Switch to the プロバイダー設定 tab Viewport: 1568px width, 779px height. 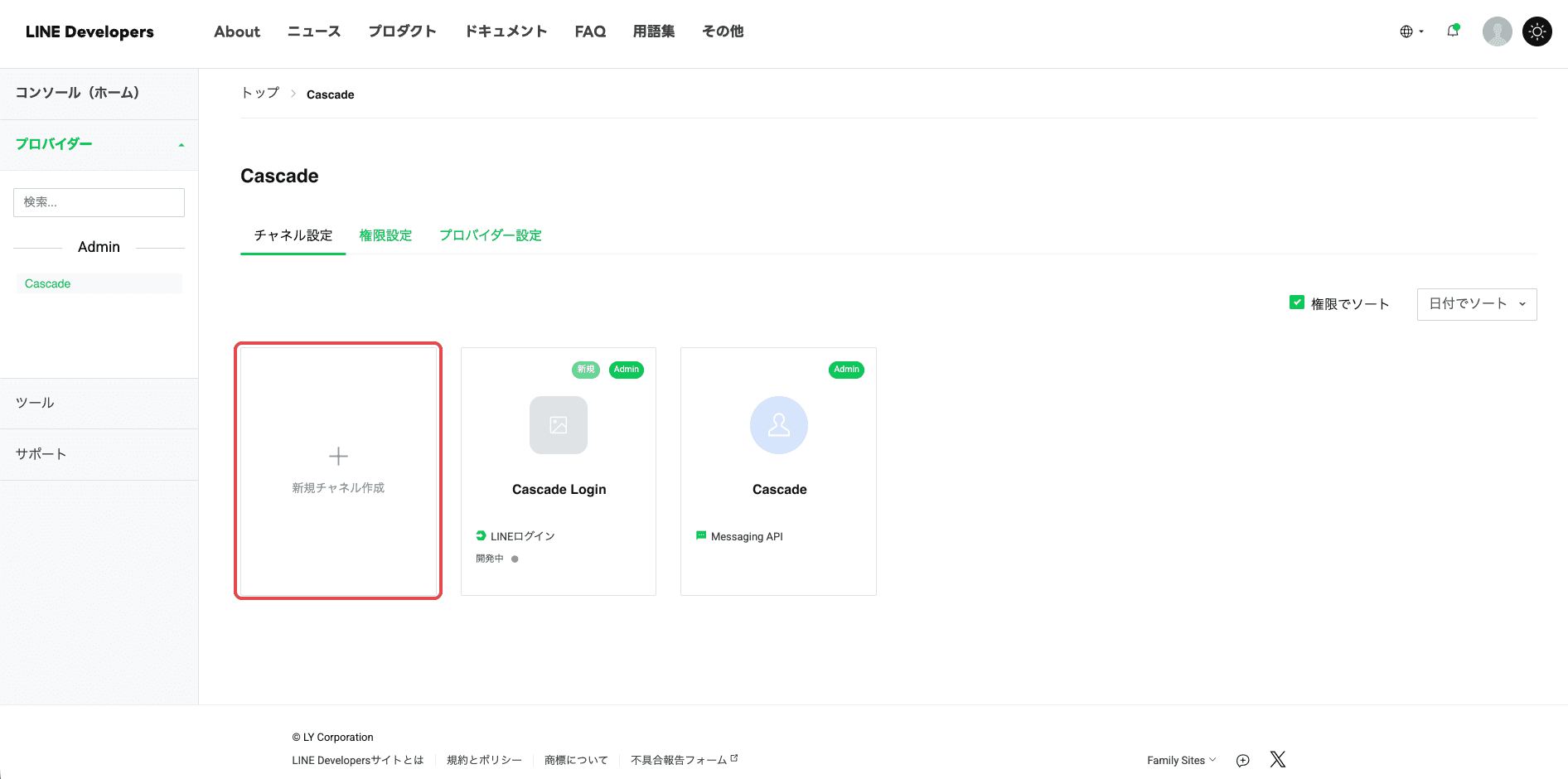491,235
